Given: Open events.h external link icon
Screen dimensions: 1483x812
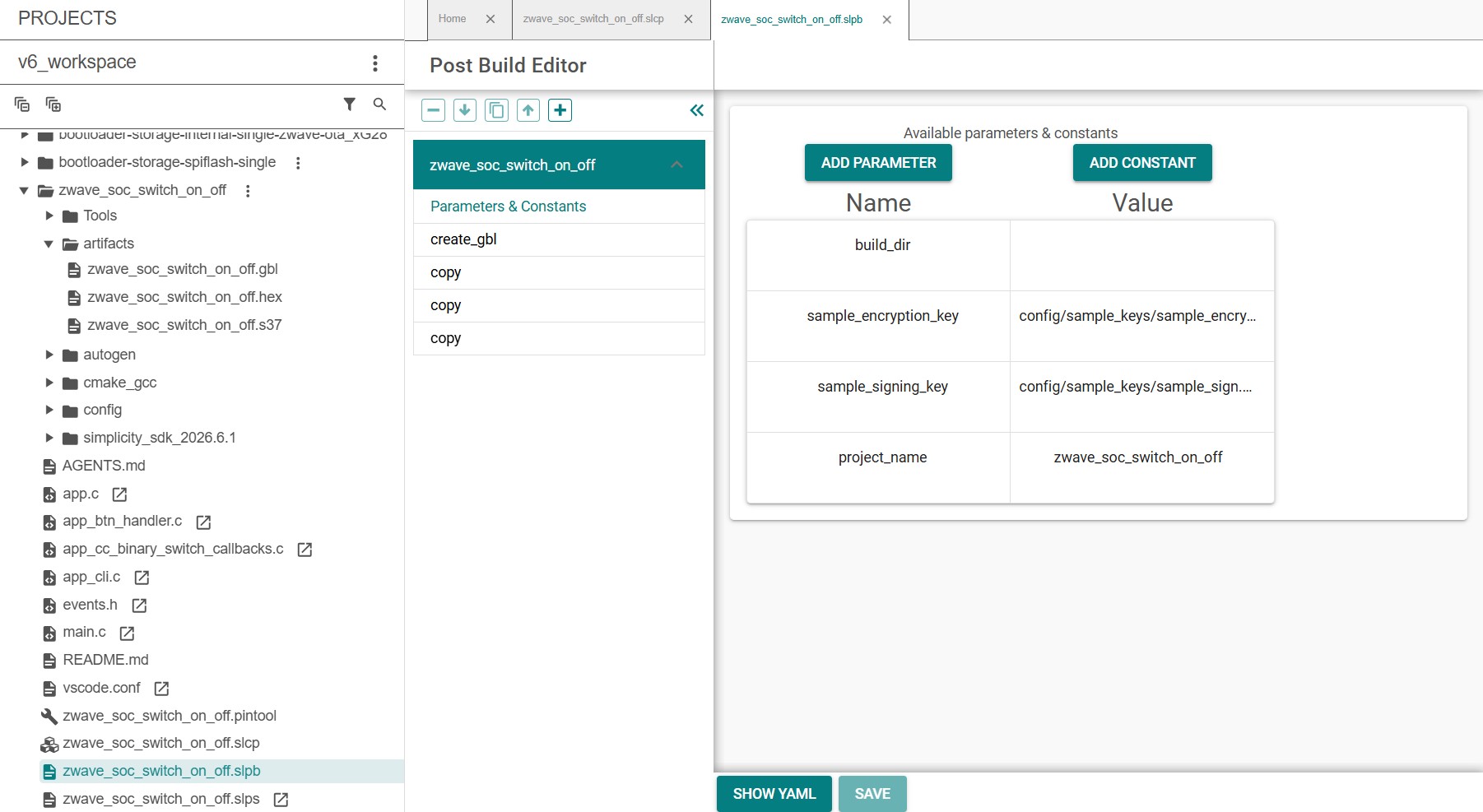Looking at the screenshot, I should point(139,606).
